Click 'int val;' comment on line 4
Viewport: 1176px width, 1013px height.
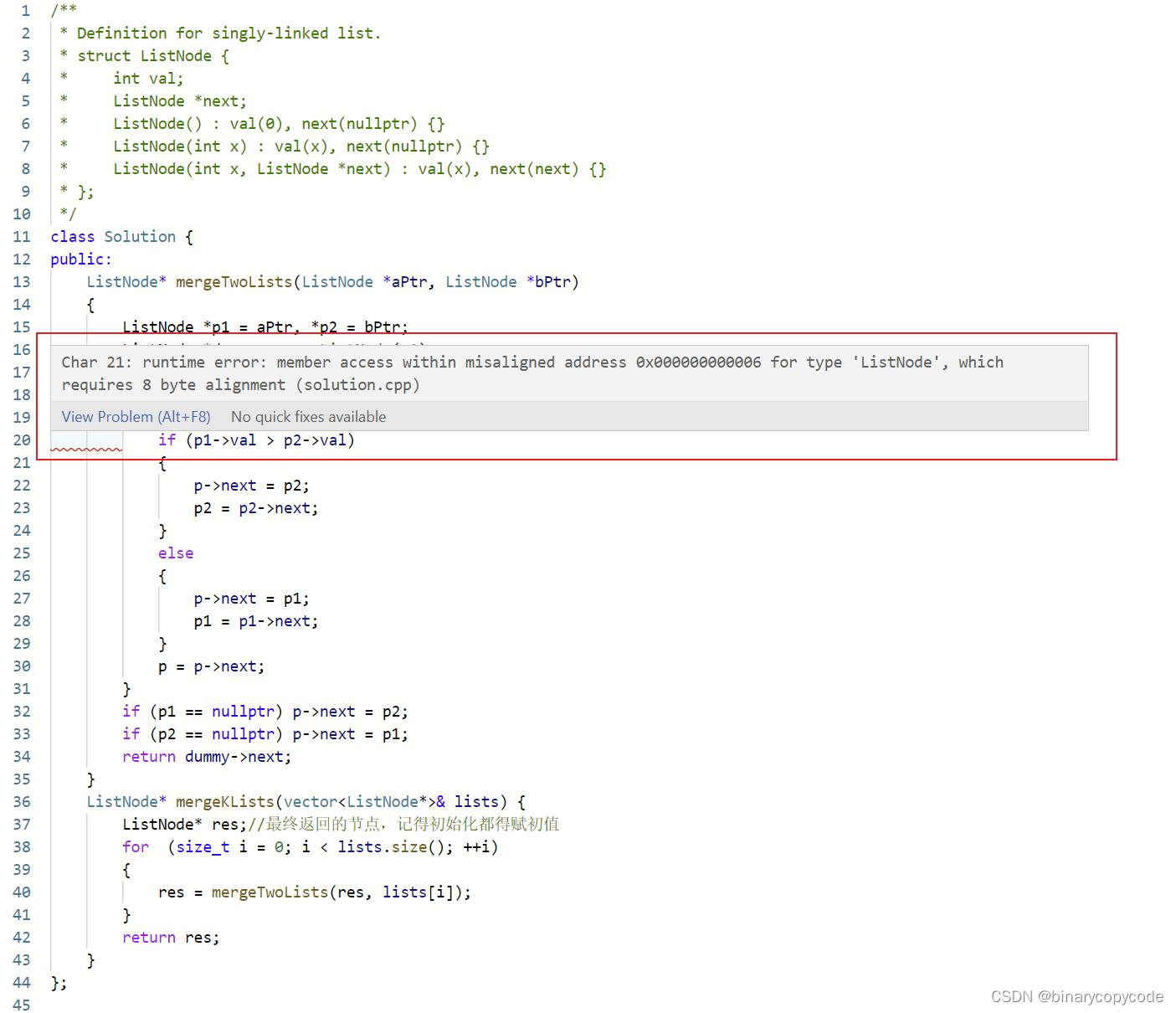(148, 79)
